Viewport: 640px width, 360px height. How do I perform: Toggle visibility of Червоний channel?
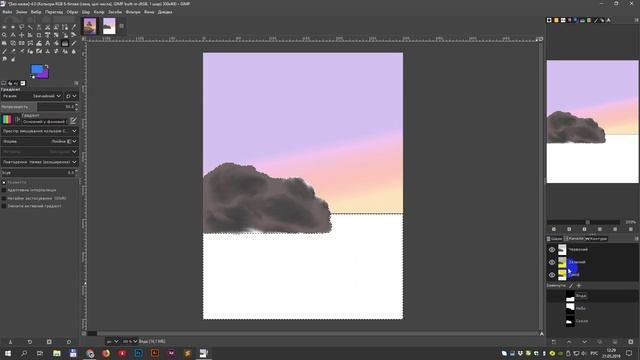(x=552, y=249)
